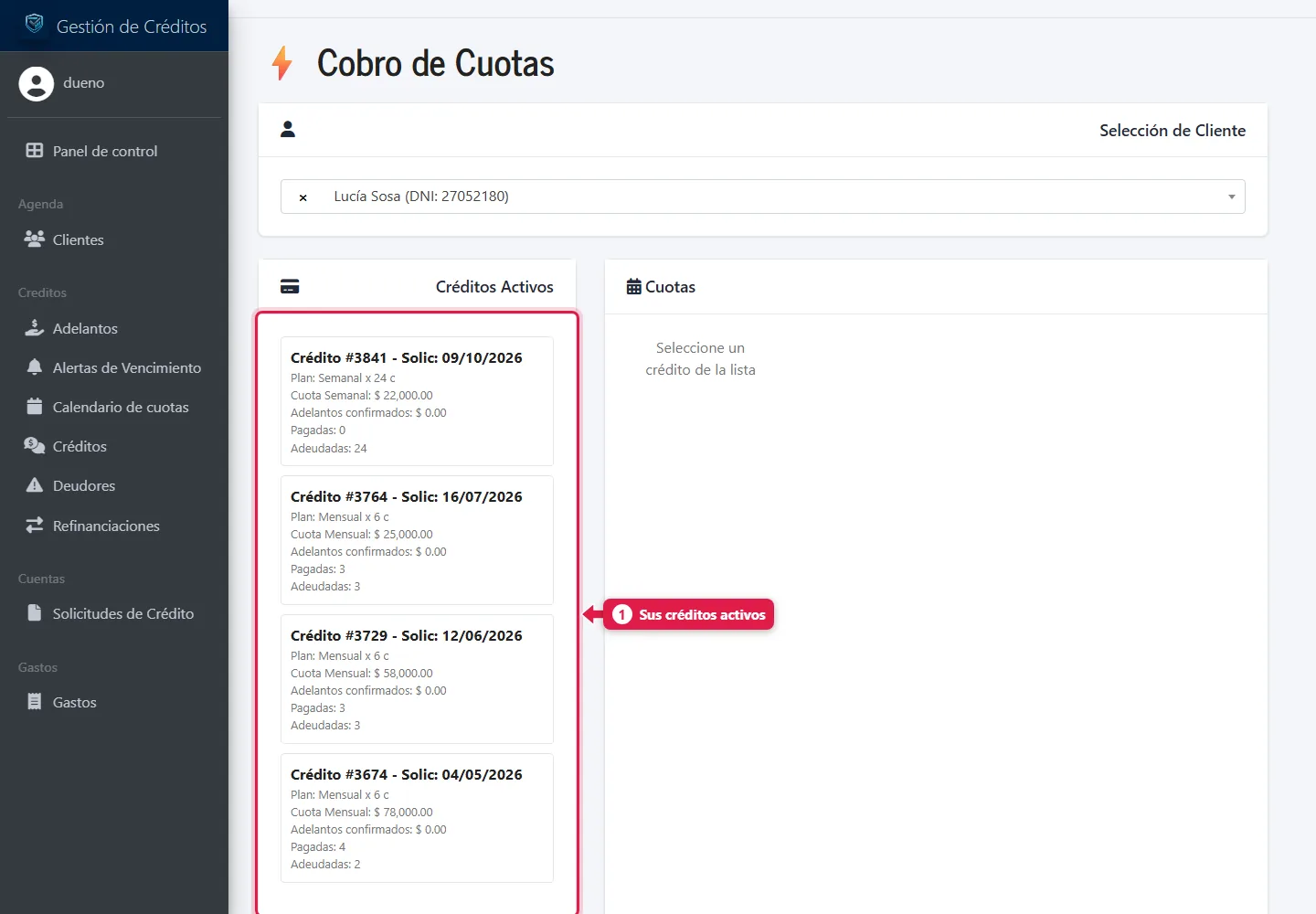Select Crédito #3764 card
Viewport: 1316px width, 914px height.
[x=417, y=540]
